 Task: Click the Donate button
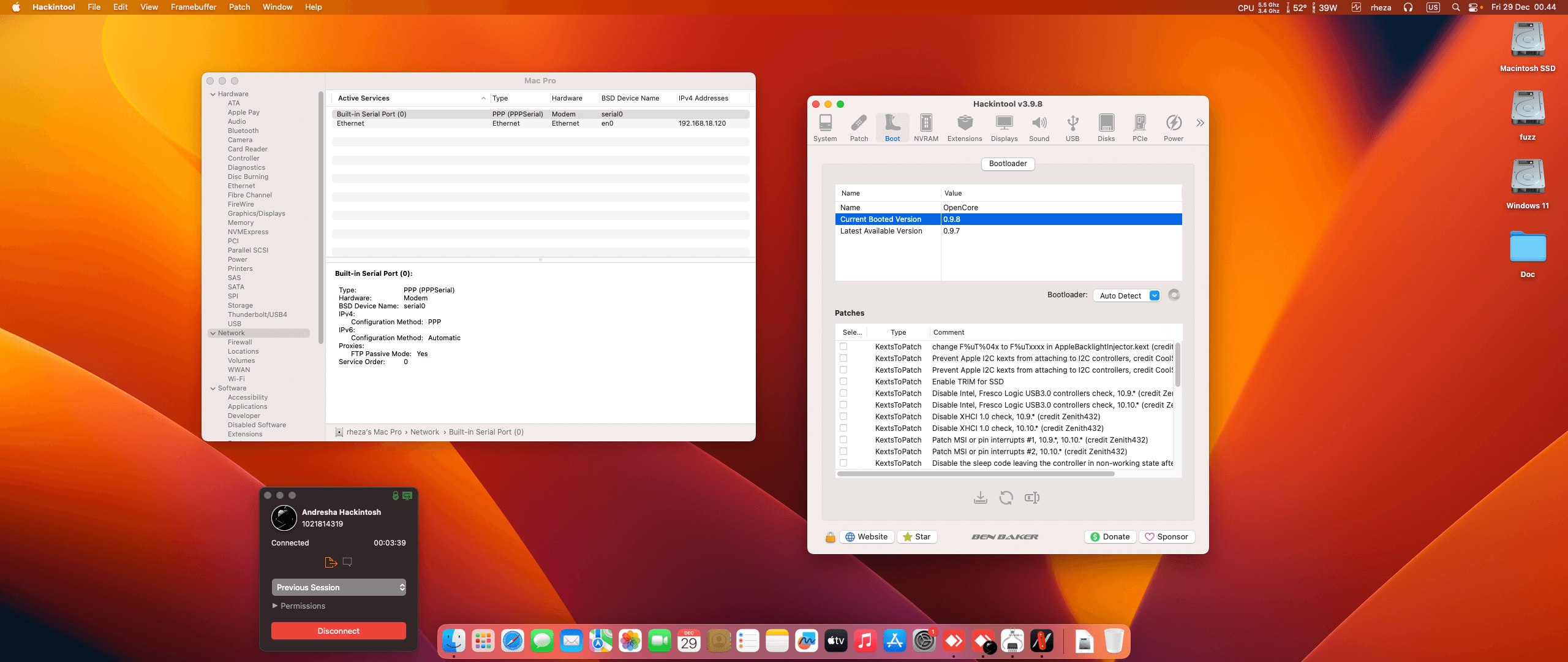click(1110, 537)
